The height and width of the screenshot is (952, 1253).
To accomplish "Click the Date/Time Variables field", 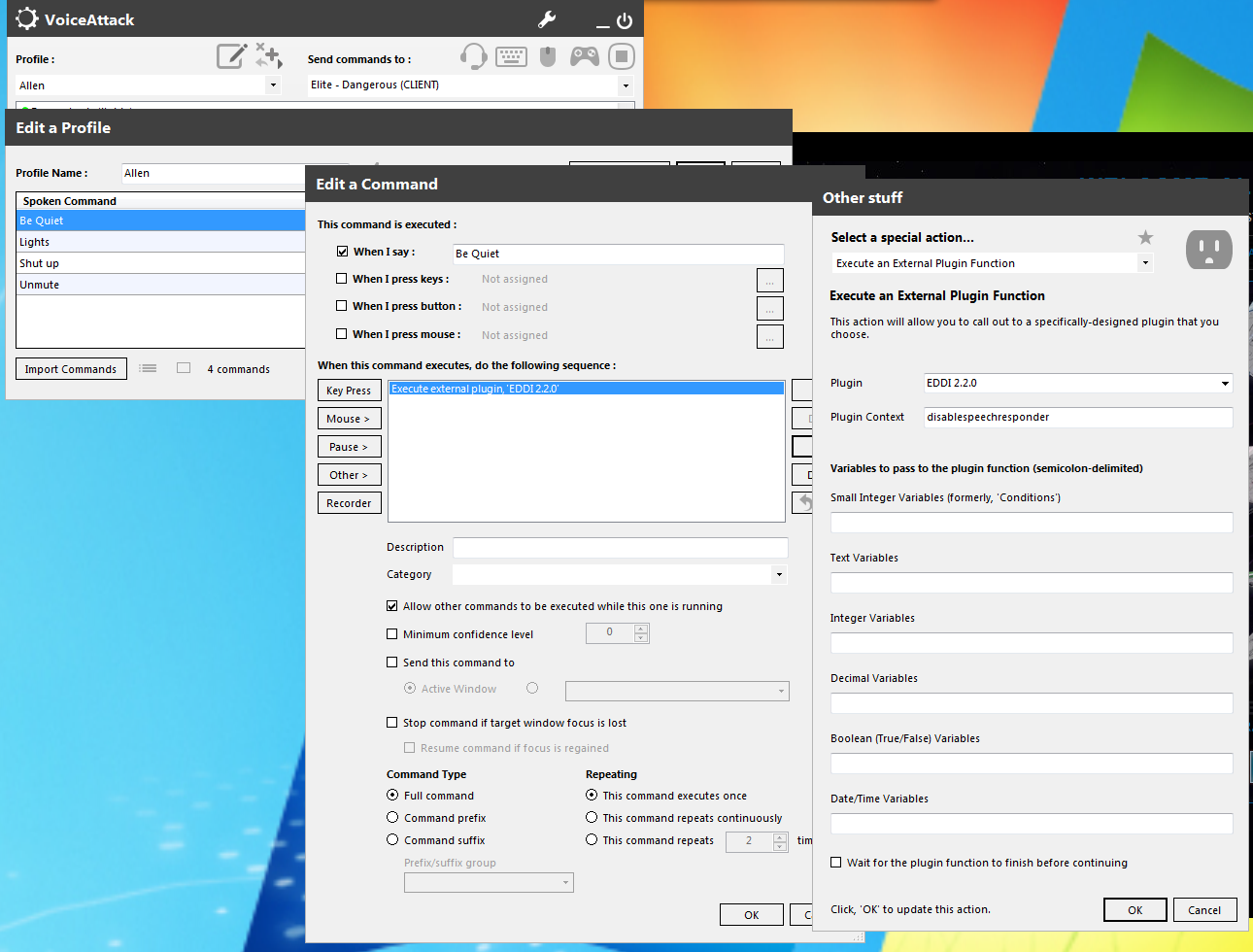I will [x=1032, y=824].
